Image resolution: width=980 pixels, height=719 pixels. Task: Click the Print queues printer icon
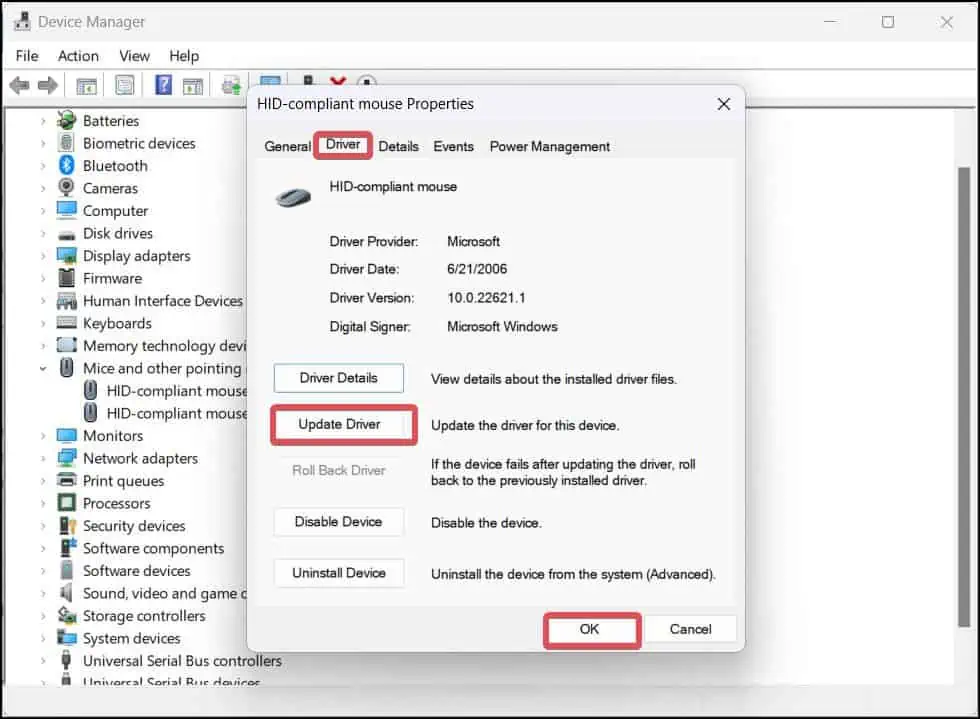pyautogui.click(x=66, y=480)
